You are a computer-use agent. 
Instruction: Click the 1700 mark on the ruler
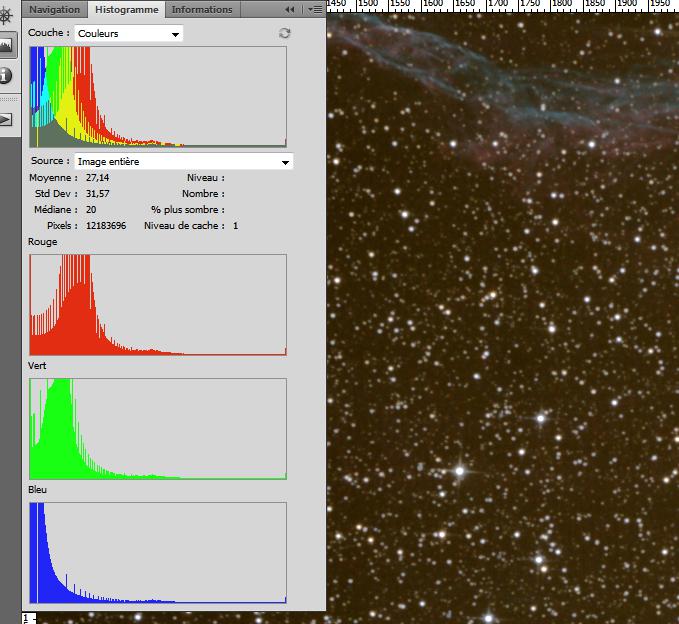498,4
